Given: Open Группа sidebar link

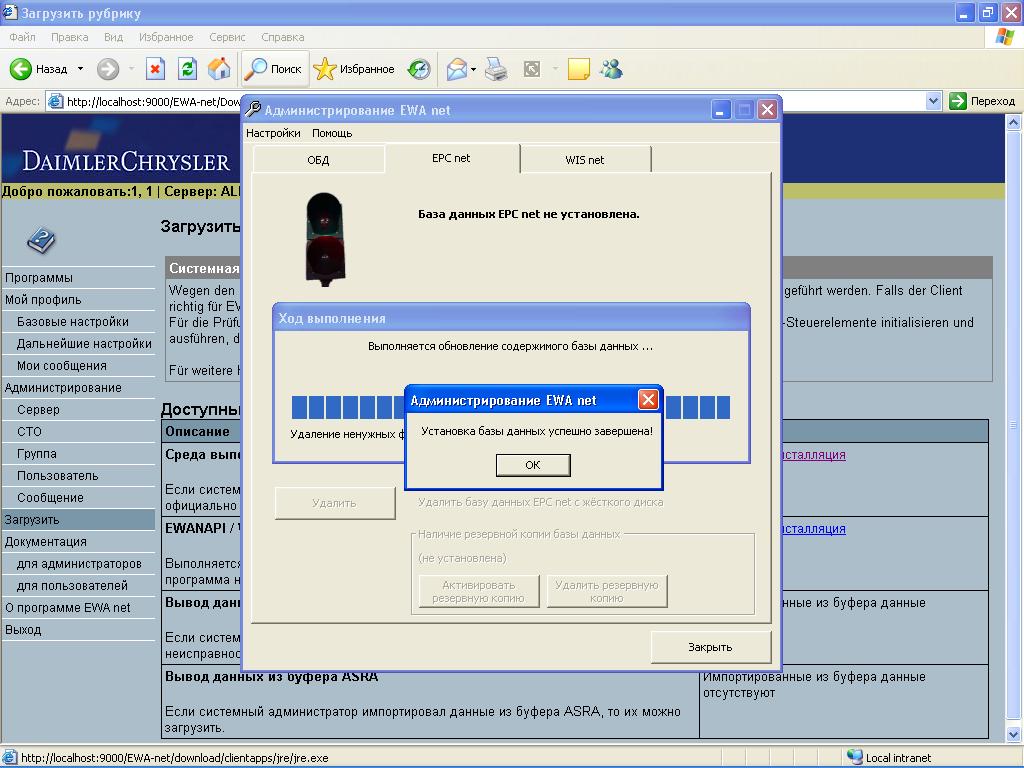Looking at the screenshot, I should coord(37,454).
